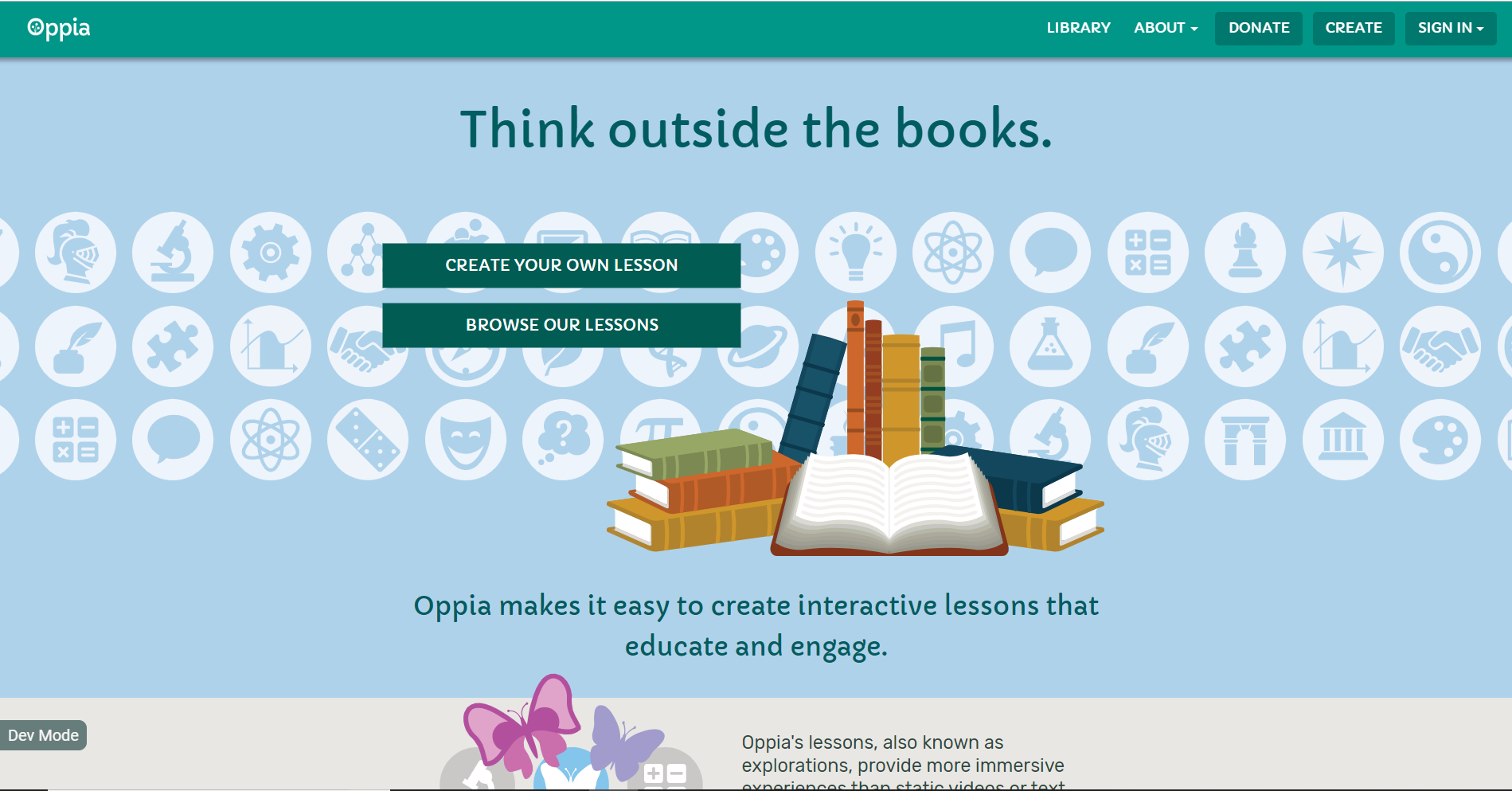
Task: Click the stack of books illustration
Action: [855, 429]
